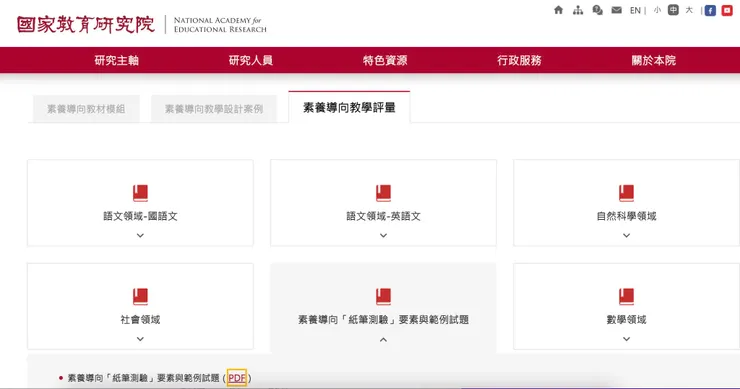Open the 行政服務 menu

(x=519, y=60)
